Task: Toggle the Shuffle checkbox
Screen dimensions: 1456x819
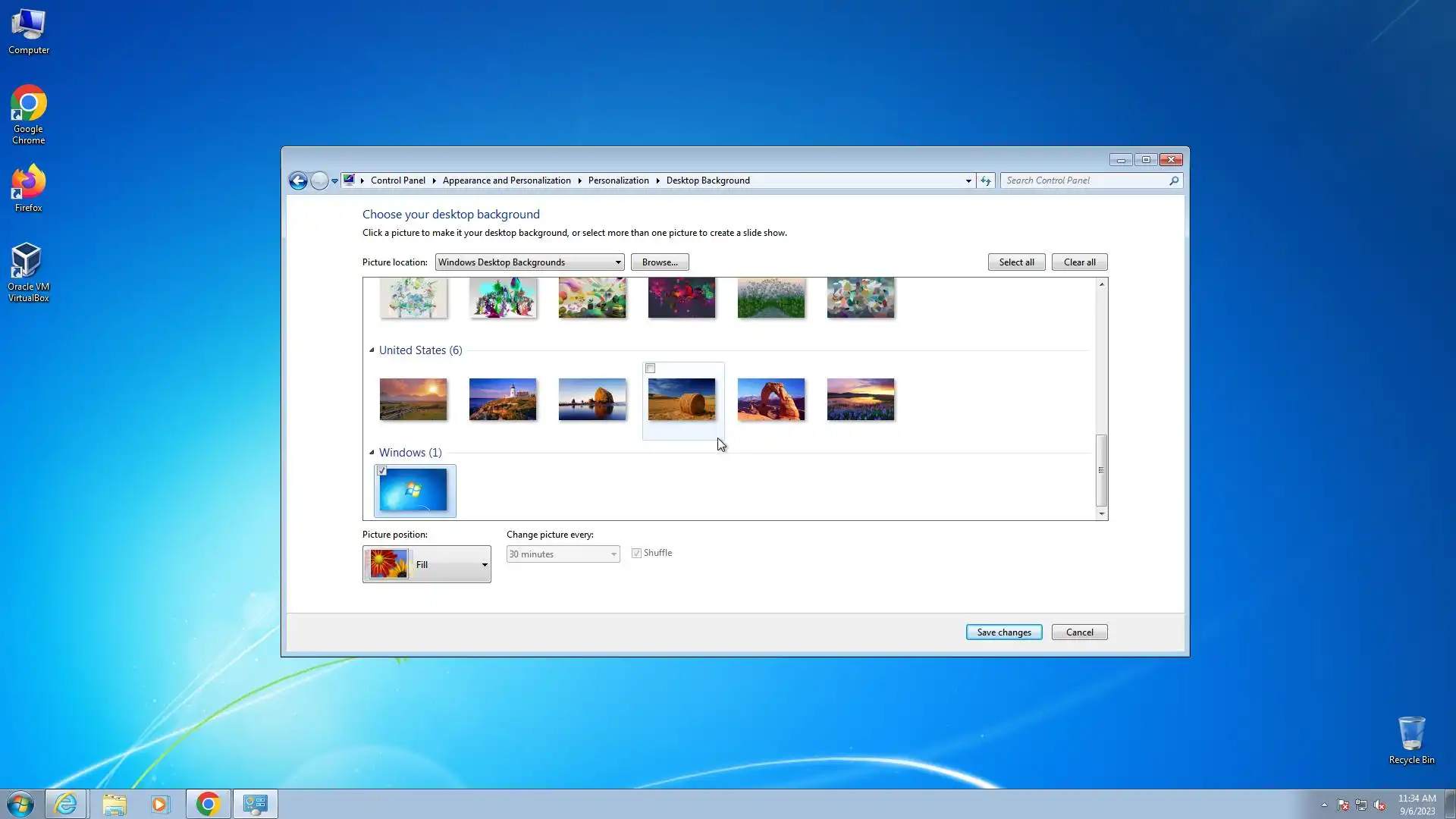Action: coord(637,553)
